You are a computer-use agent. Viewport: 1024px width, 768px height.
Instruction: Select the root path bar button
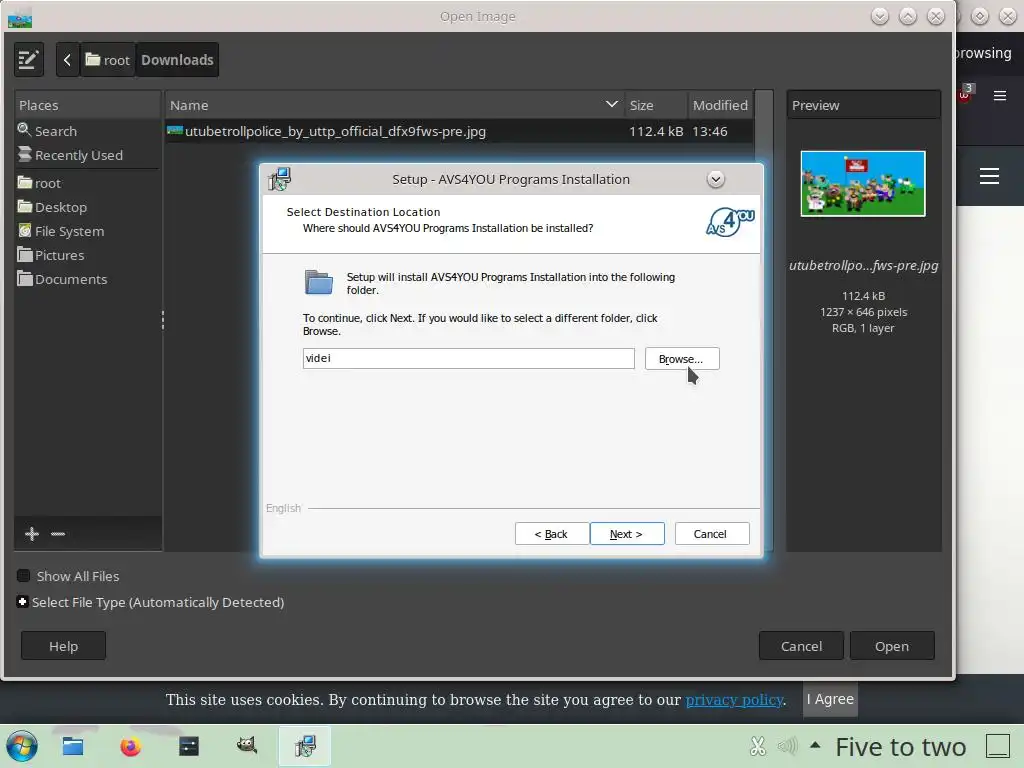tap(108, 60)
